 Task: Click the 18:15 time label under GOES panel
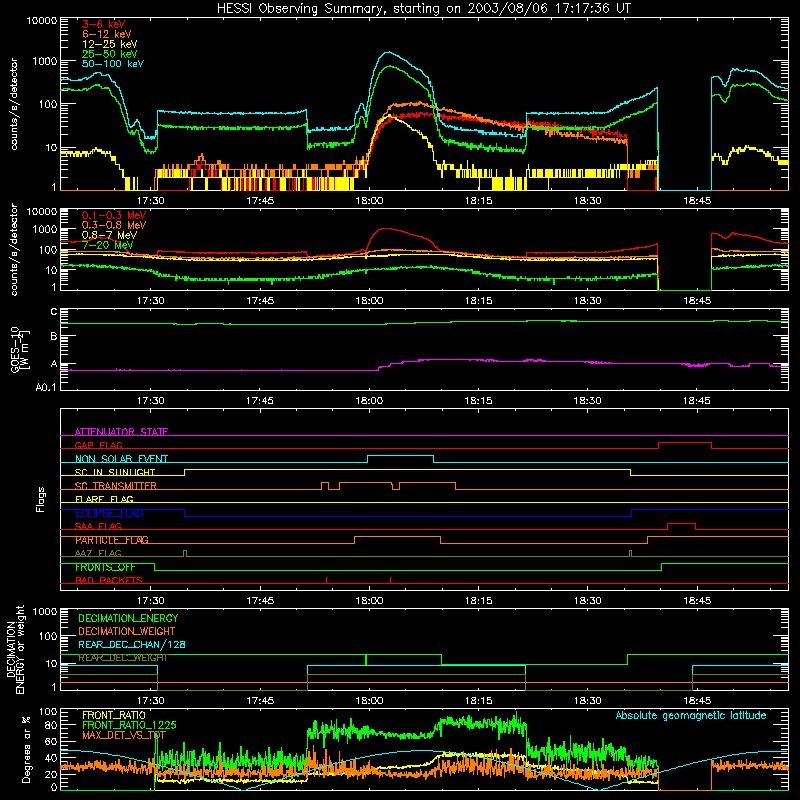[x=479, y=401]
